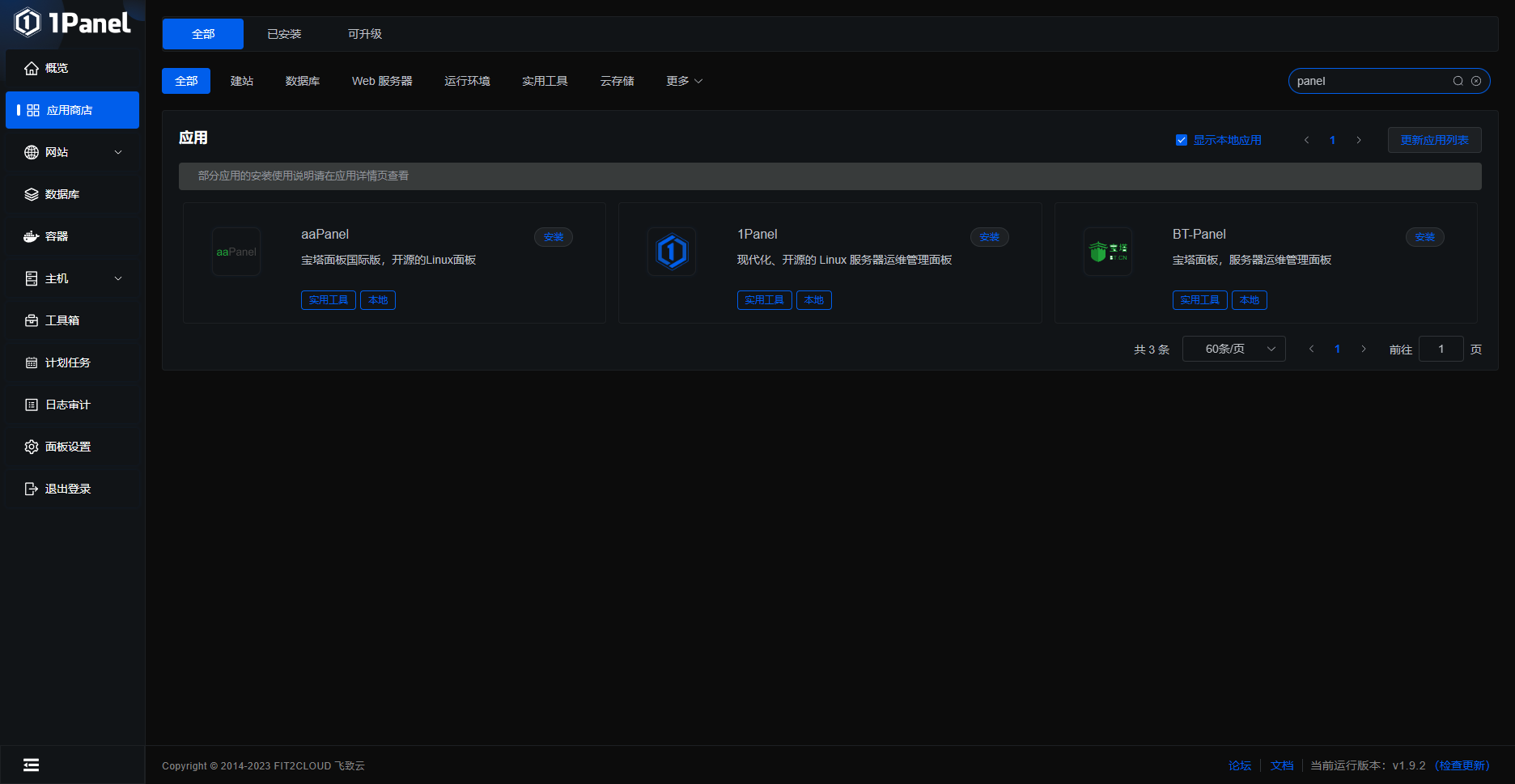Open 工具箱 toolbox icon

tap(32, 320)
